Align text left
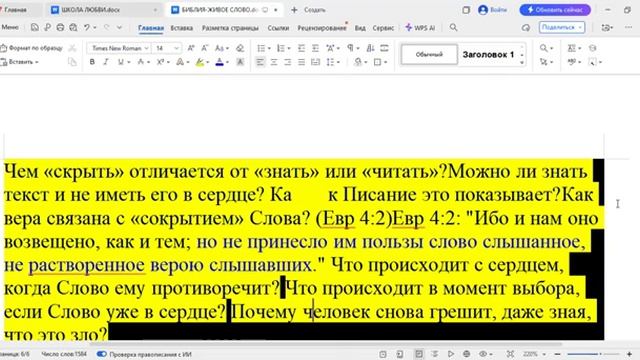 click(260, 62)
